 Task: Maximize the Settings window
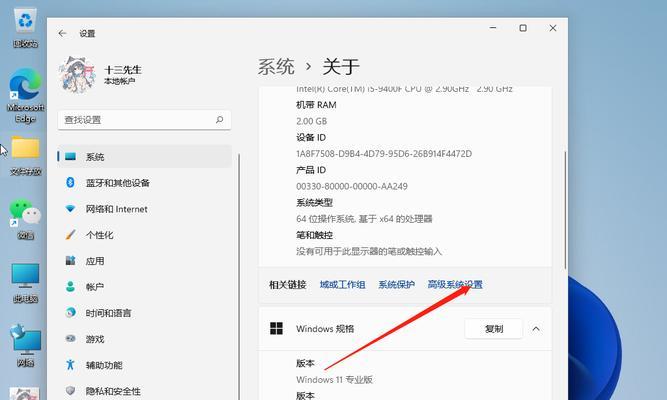point(523,28)
